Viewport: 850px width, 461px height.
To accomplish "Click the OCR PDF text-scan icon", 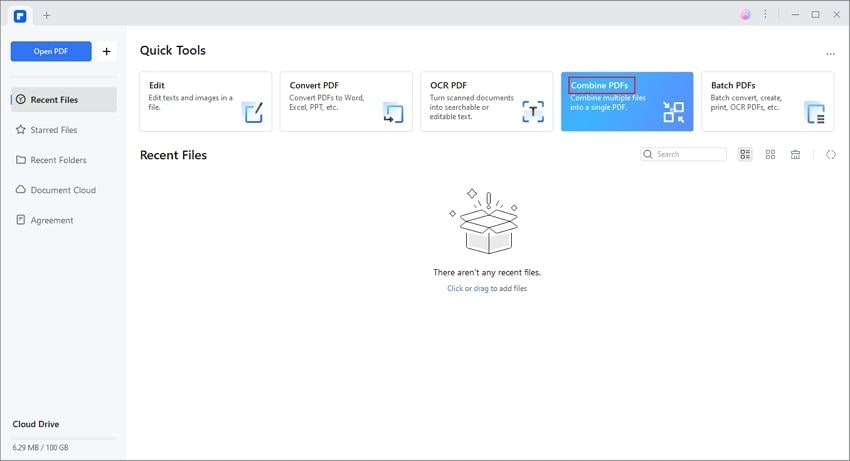I will [533, 112].
